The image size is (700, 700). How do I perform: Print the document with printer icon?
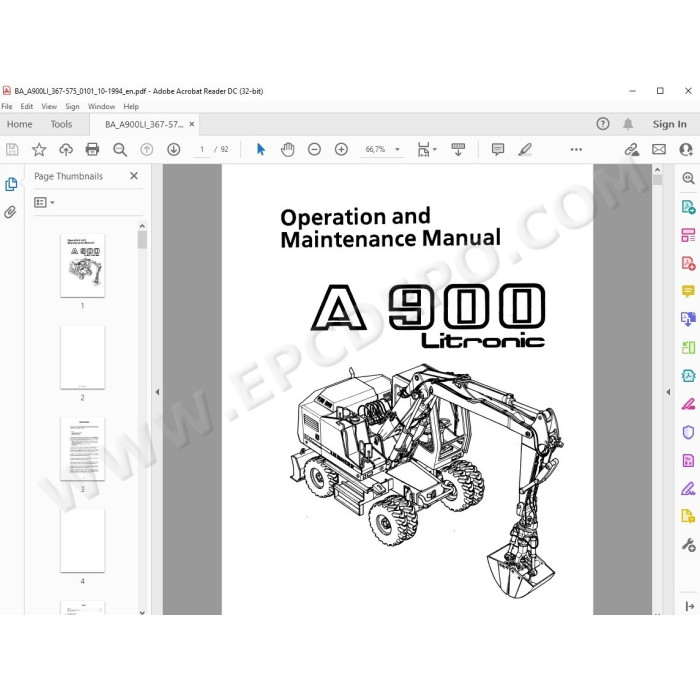coord(92,149)
